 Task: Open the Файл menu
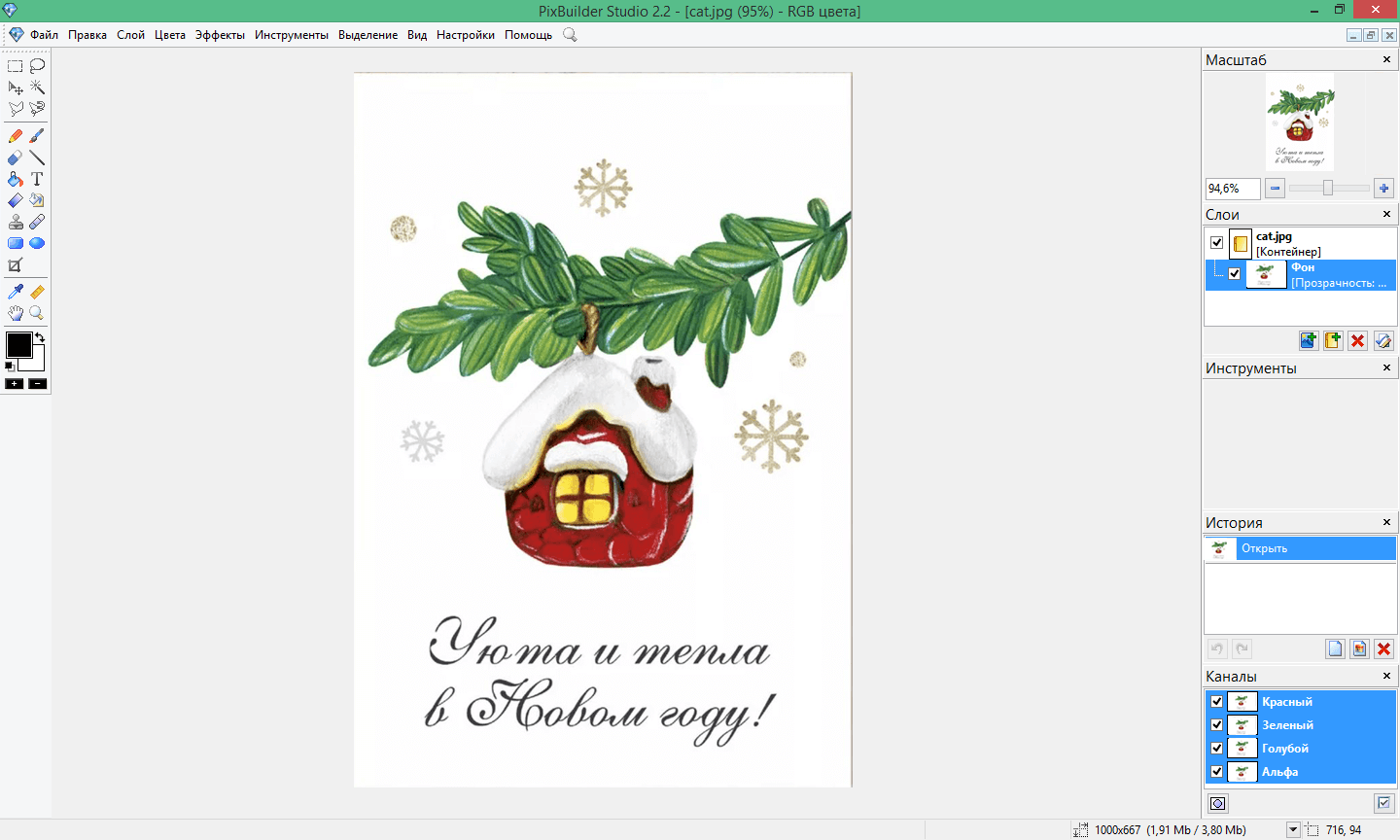[45, 35]
